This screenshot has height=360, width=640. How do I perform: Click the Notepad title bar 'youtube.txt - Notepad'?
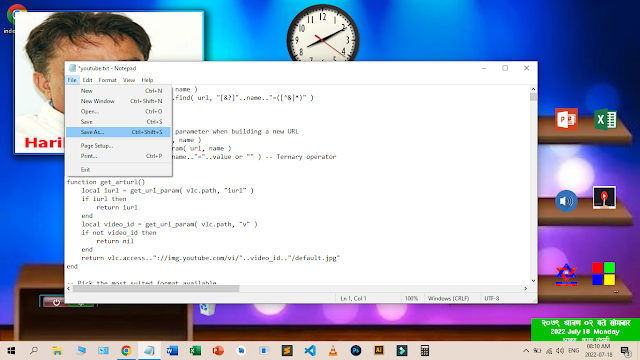point(107,68)
